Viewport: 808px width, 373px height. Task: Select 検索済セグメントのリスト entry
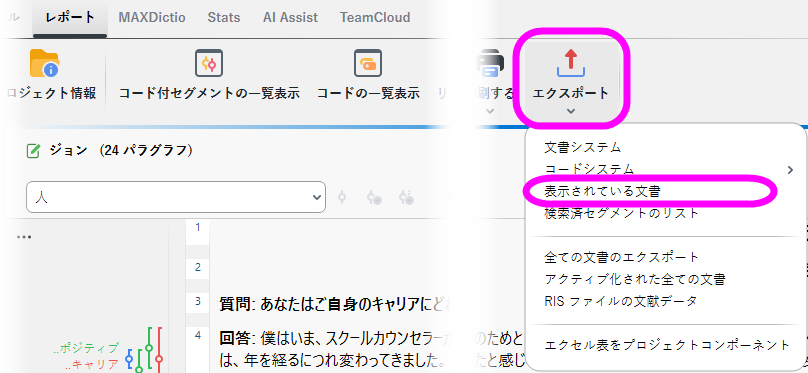pyautogui.click(x=621, y=213)
